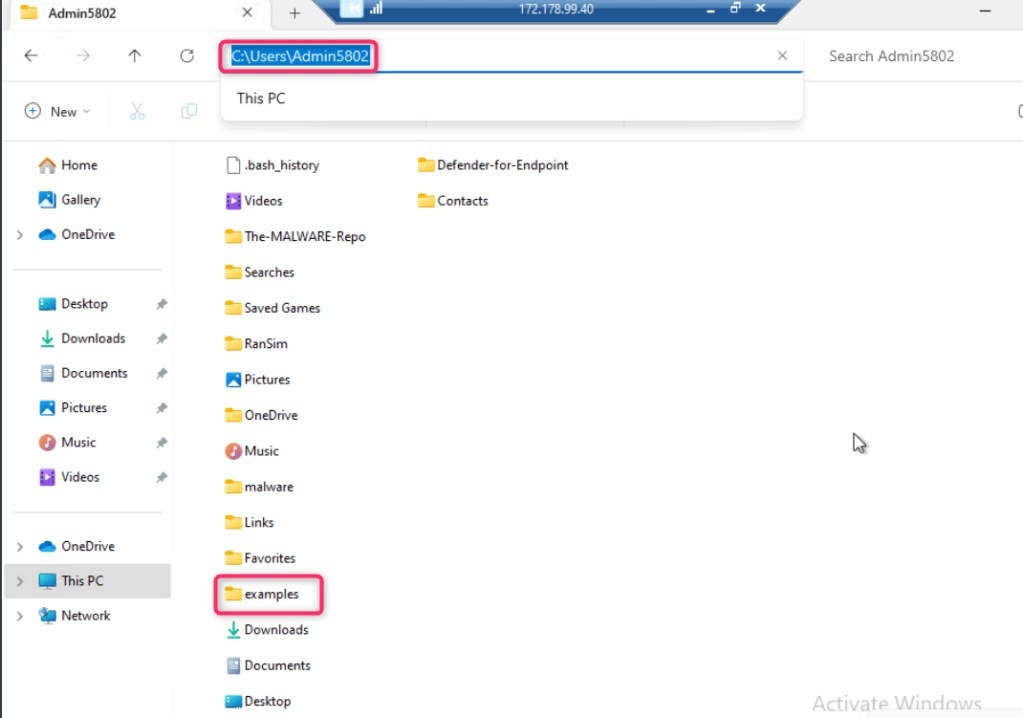Open The-MALWARE-Repo folder
Viewport: 1023px width, 718px height.
point(304,237)
